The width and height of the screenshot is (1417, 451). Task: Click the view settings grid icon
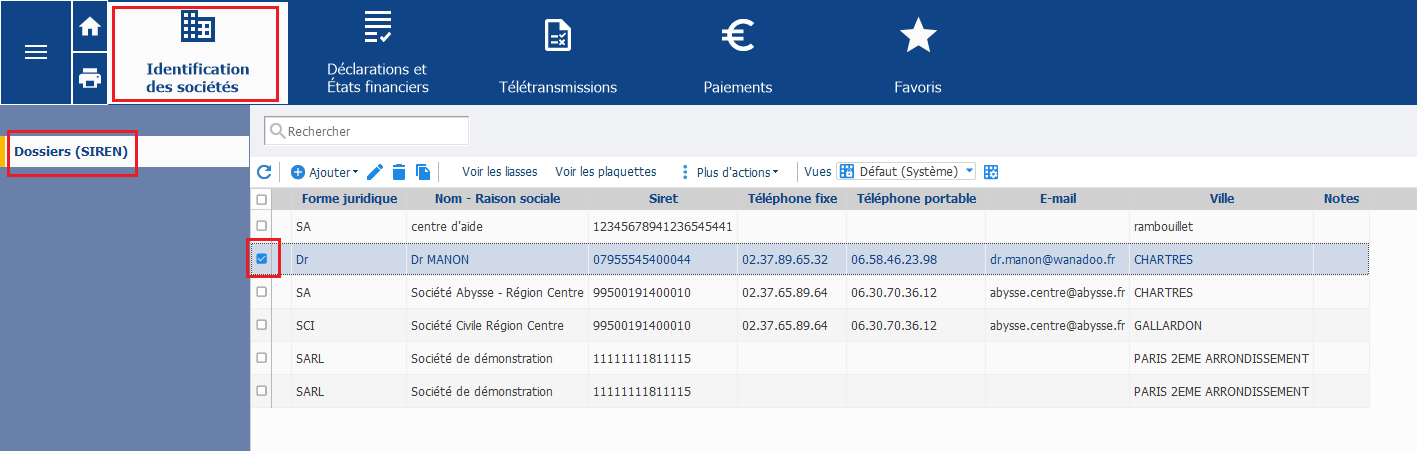click(x=991, y=172)
